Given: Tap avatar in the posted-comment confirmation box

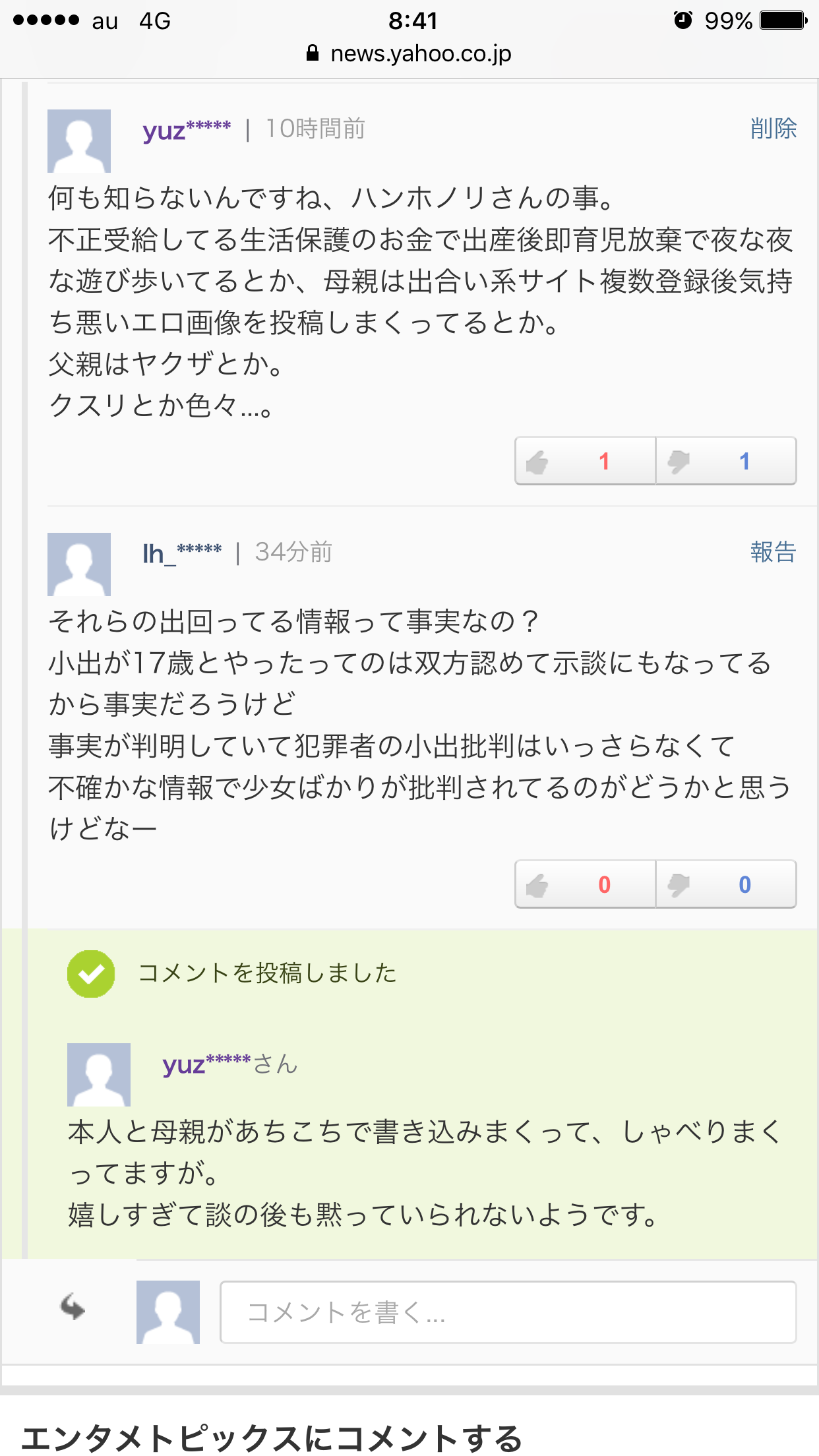Looking at the screenshot, I should click(99, 1075).
